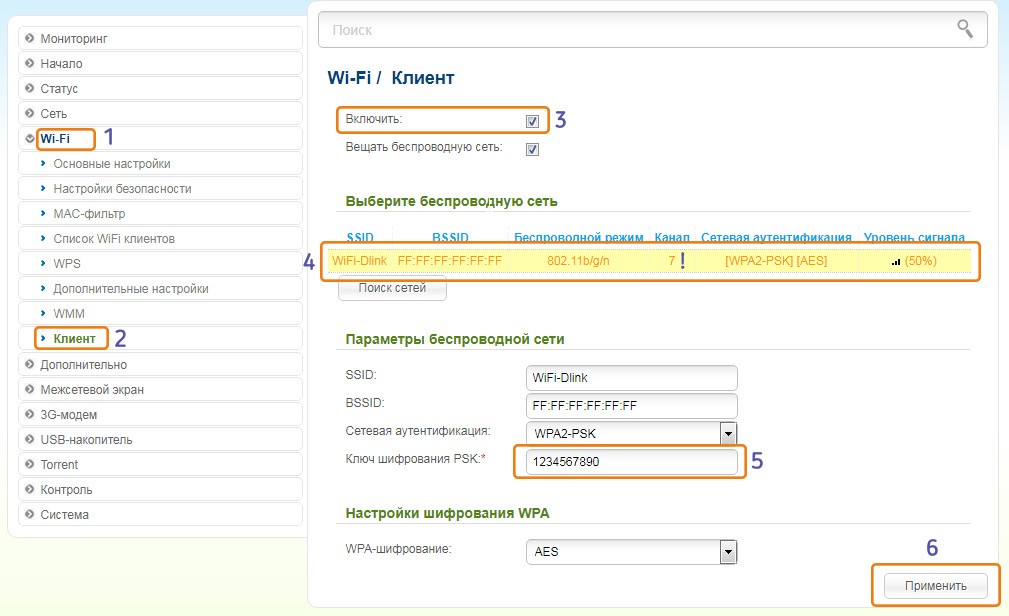This screenshot has height=616, width=1009.
Task: Sort by Уровень сигнала column header
Action: [914, 237]
